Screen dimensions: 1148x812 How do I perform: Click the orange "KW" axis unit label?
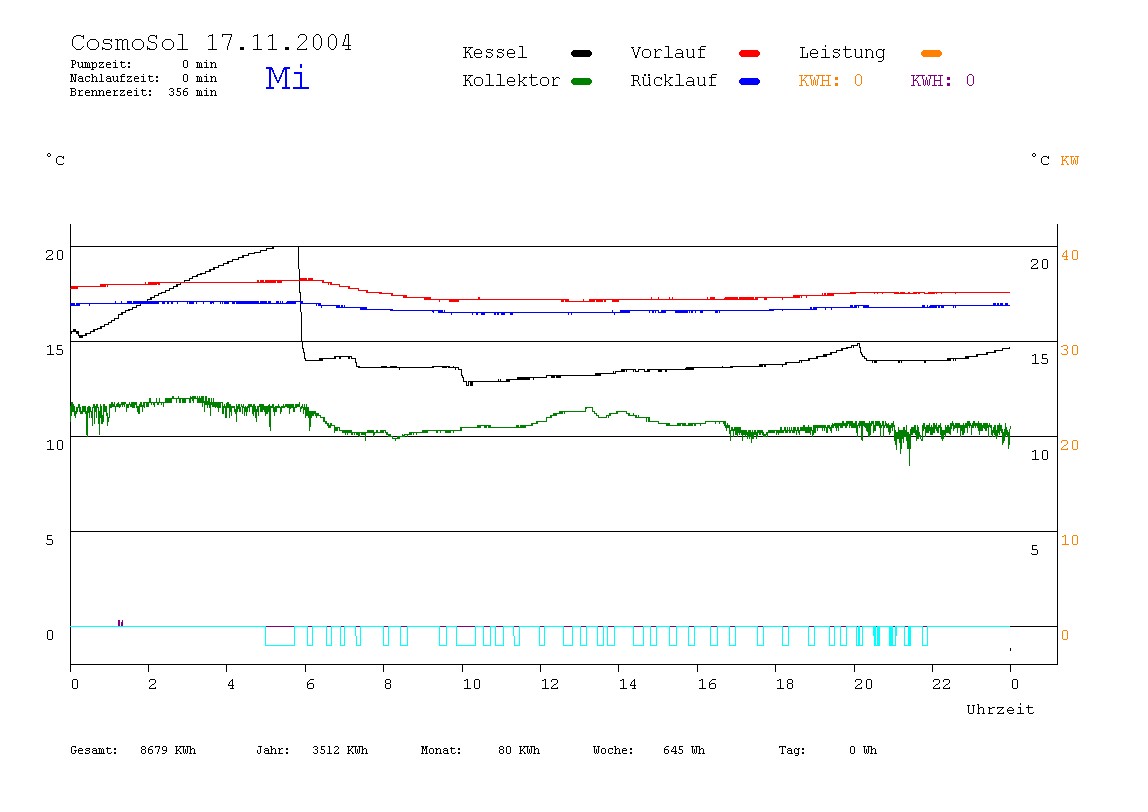(x=1070, y=160)
